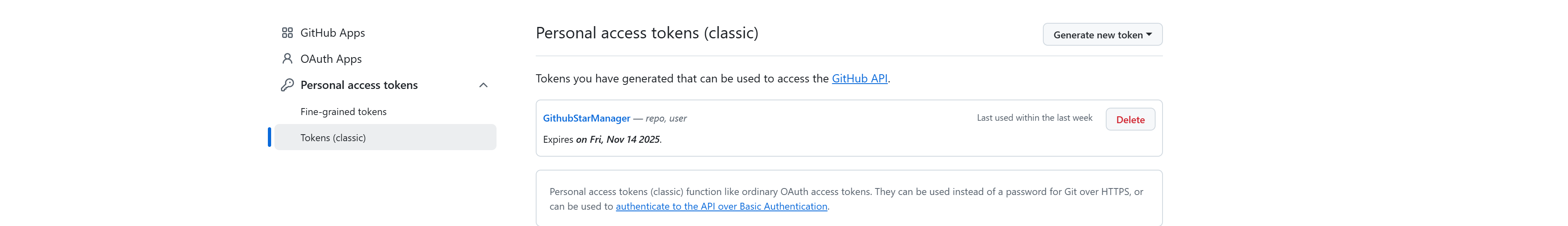
Task: Follow the GitHub API link
Action: pyautogui.click(x=860, y=78)
